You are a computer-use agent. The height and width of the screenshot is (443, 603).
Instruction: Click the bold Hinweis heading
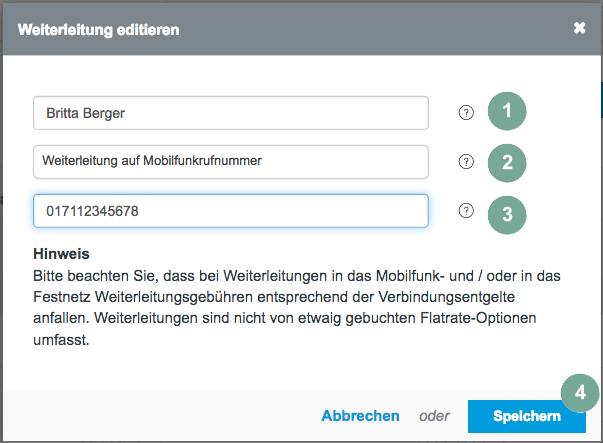61,254
